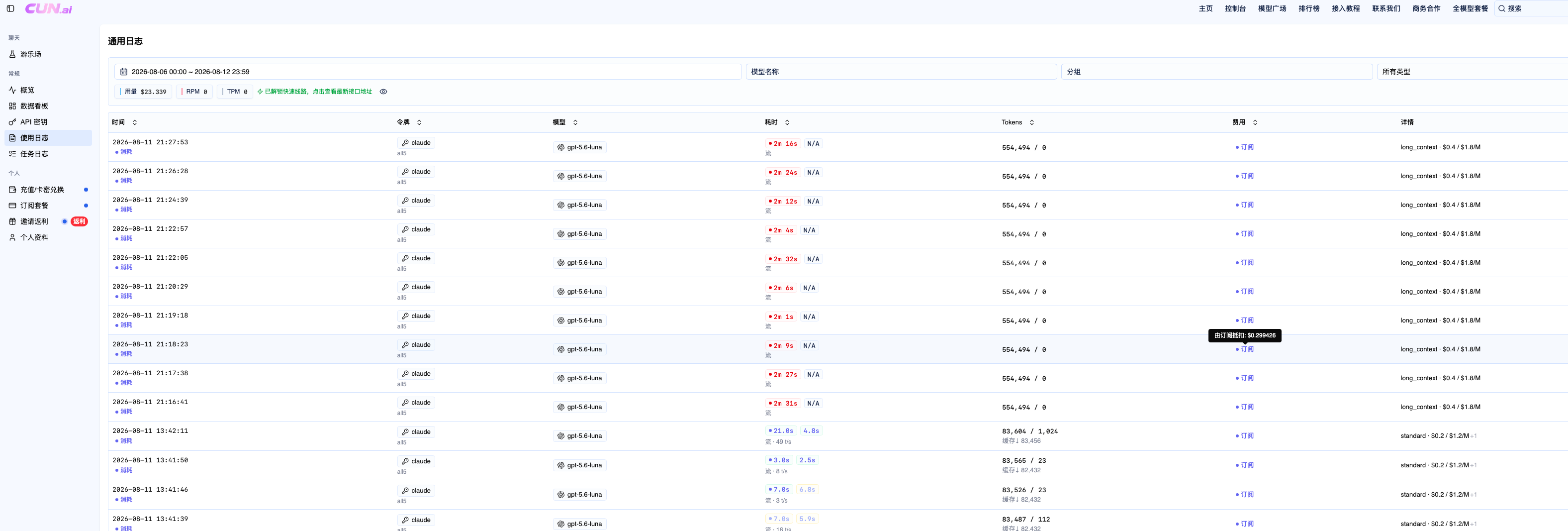Click the 模型名称 filter field
The width and height of the screenshot is (1568, 531).
click(901, 72)
